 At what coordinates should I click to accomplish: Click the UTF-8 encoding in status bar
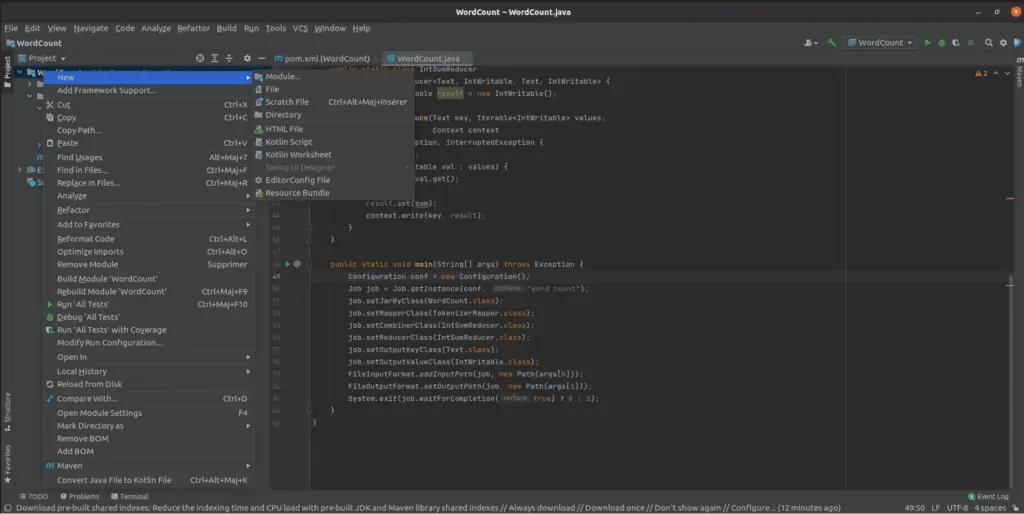point(957,507)
